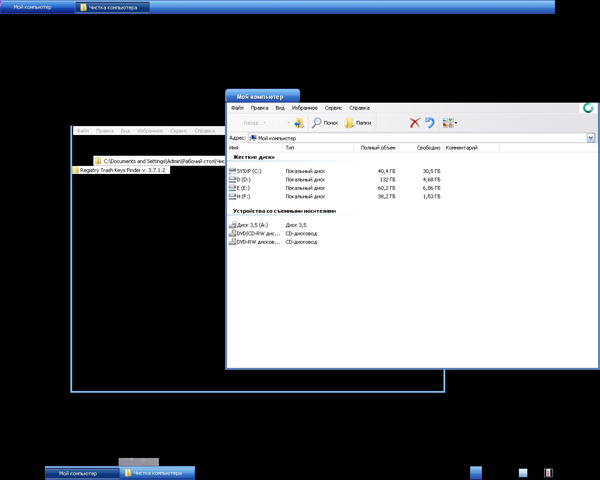Click the Диск 3,5 type cell
The height and width of the screenshot is (480, 600).
(x=296, y=225)
